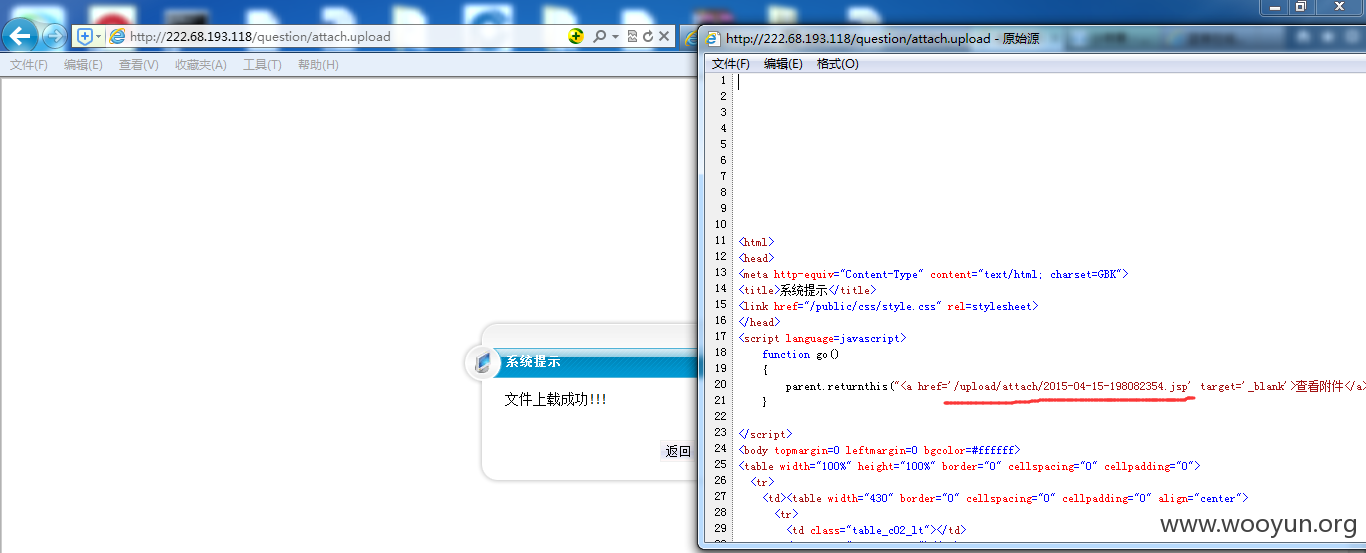The width and height of the screenshot is (1366, 553).
Task: Open the 编辑(E) menu in Internet Explorer
Action: point(83,64)
